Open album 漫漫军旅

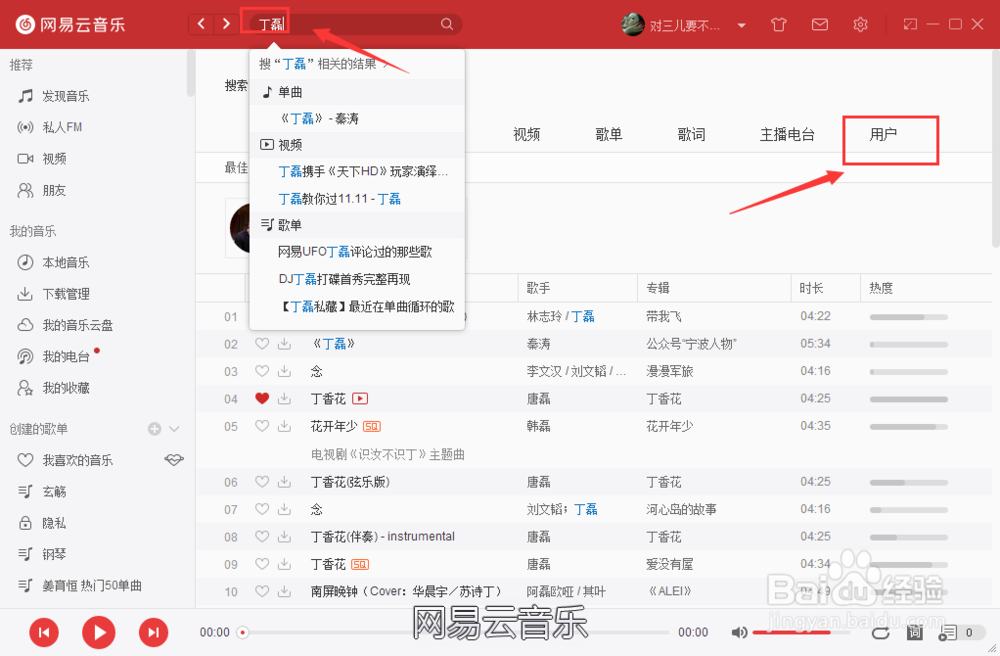pyautogui.click(x=670, y=371)
